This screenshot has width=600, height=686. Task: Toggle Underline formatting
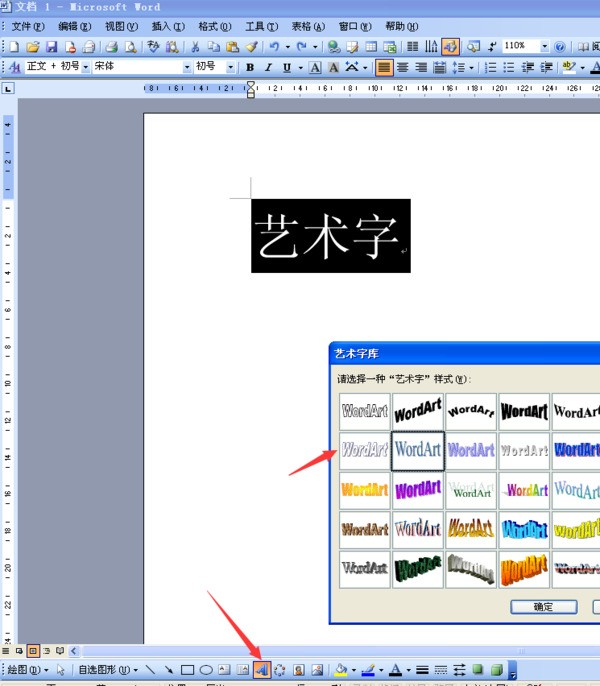286,67
